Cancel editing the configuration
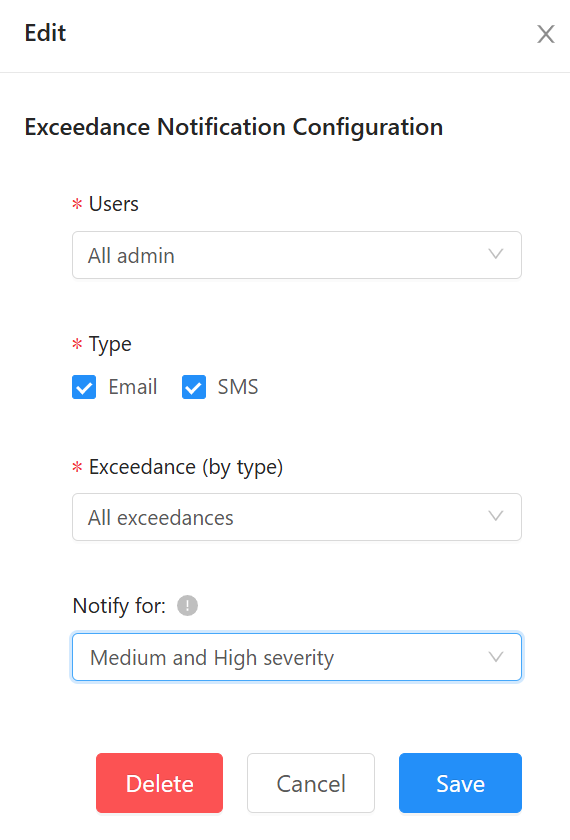Image resolution: width=570 pixels, height=840 pixels. point(311,783)
